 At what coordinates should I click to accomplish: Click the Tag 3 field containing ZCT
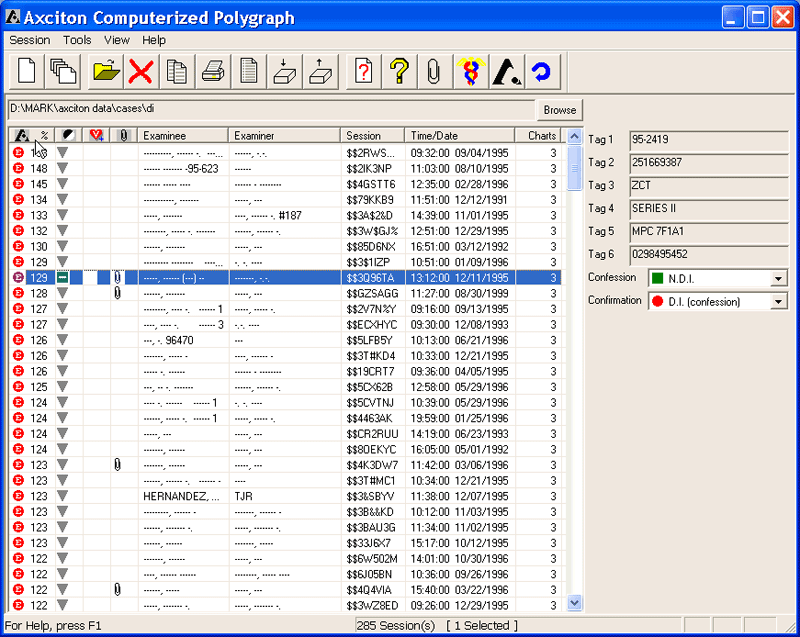(709, 186)
